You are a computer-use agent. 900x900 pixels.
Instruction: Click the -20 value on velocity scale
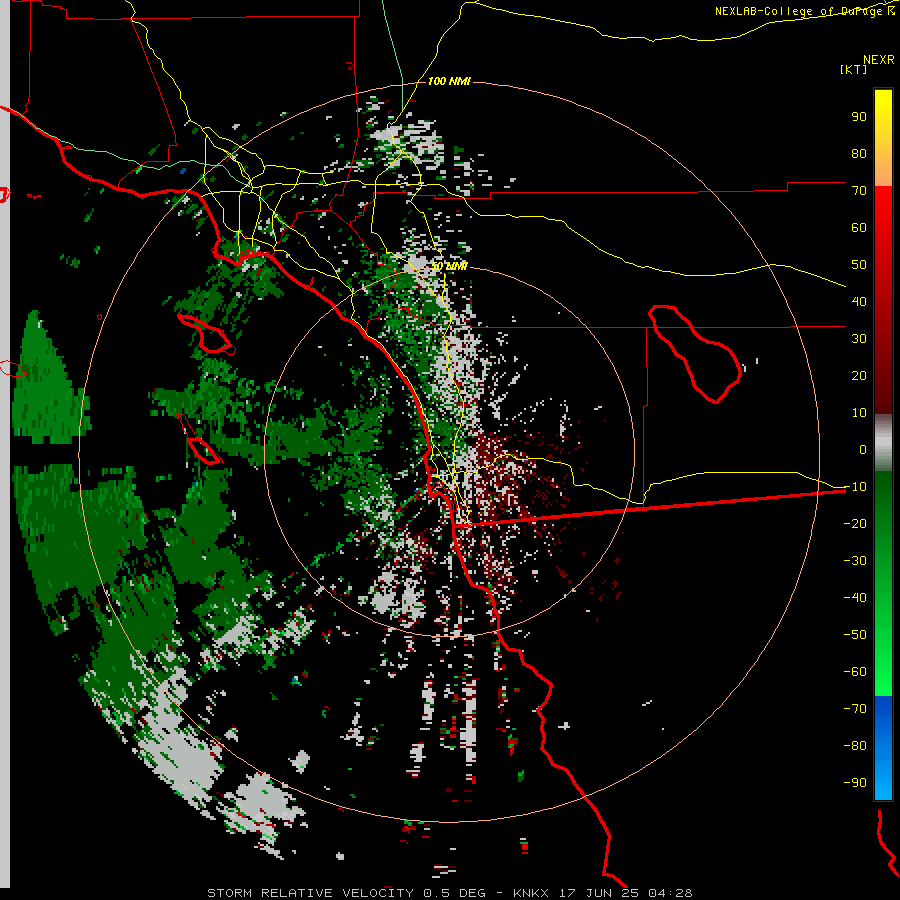(855, 523)
